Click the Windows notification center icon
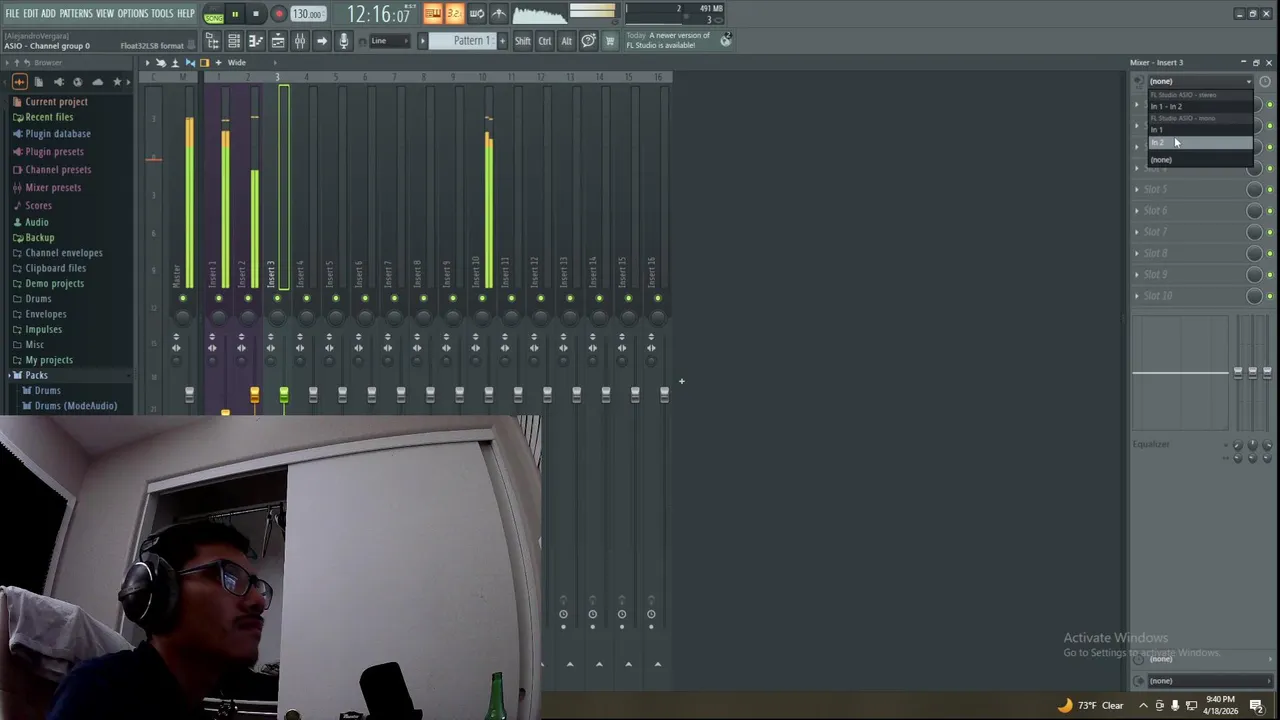Screen dimensions: 1280x720 [1257, 705]
